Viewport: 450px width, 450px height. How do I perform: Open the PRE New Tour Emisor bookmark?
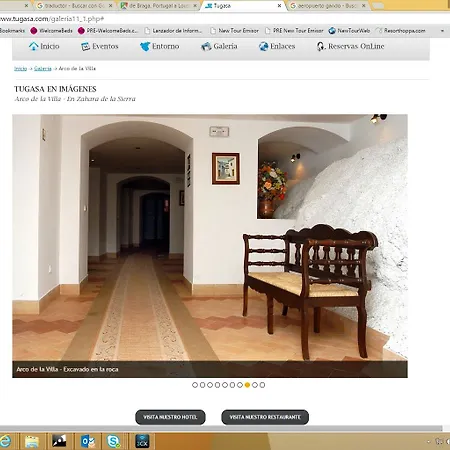pos(294,31)
